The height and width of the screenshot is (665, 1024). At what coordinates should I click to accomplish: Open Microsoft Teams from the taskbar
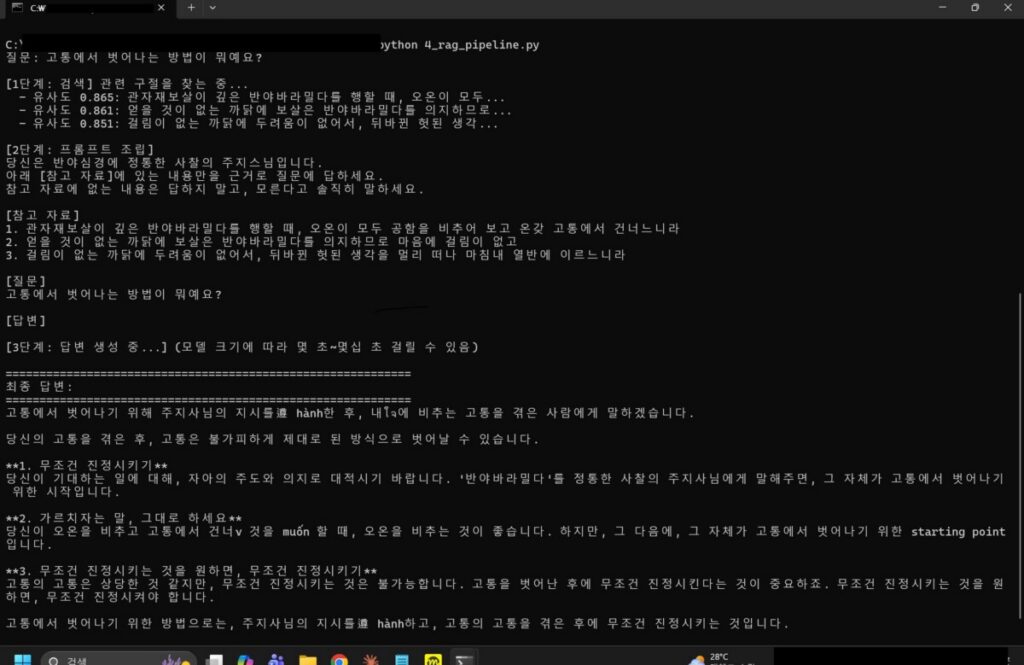click(276, 660)
